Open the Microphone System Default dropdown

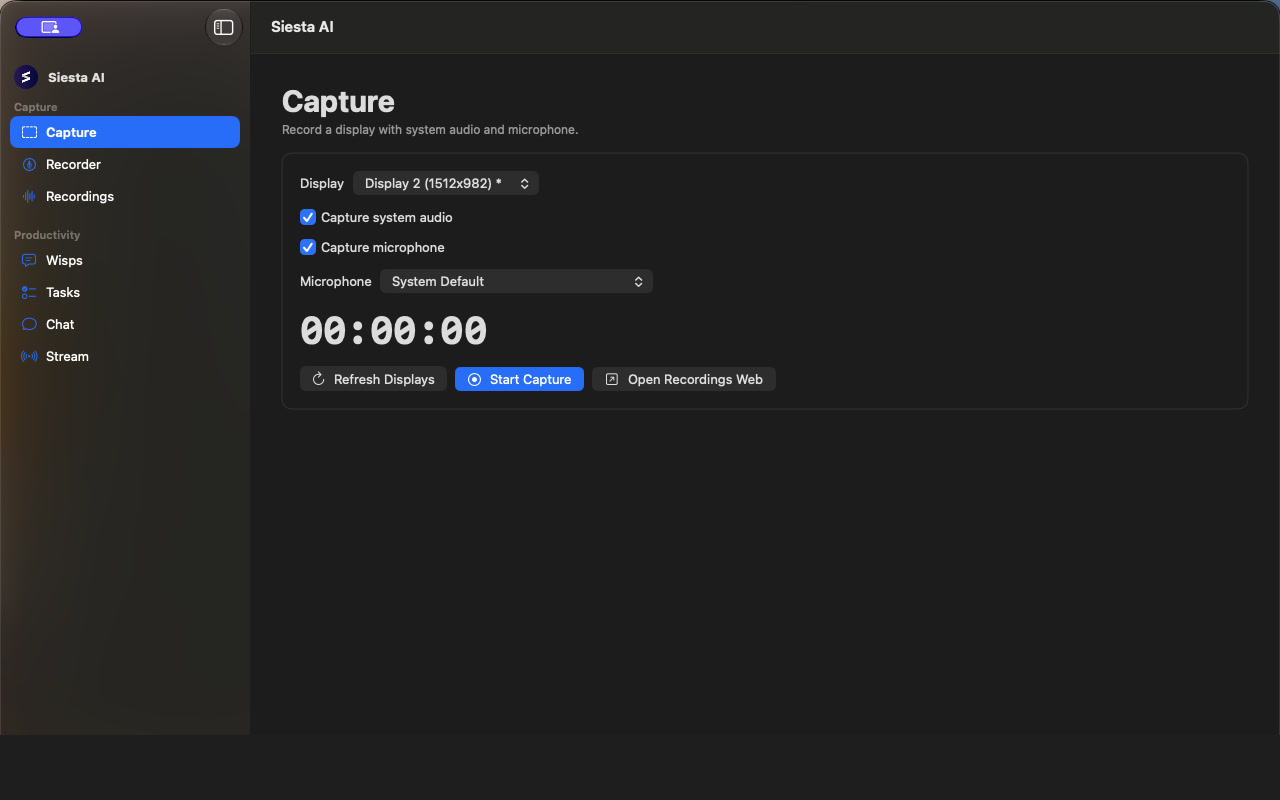tap(516, 281)
